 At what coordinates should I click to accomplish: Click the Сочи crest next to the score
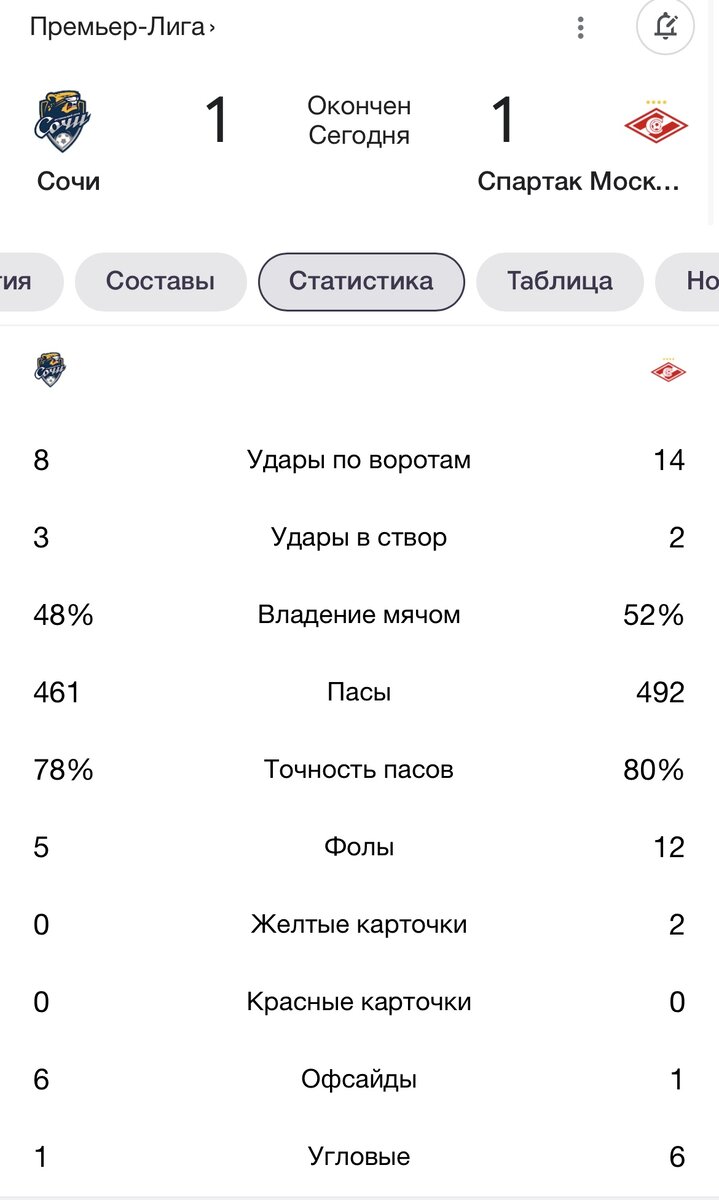[x=65, y=118]
